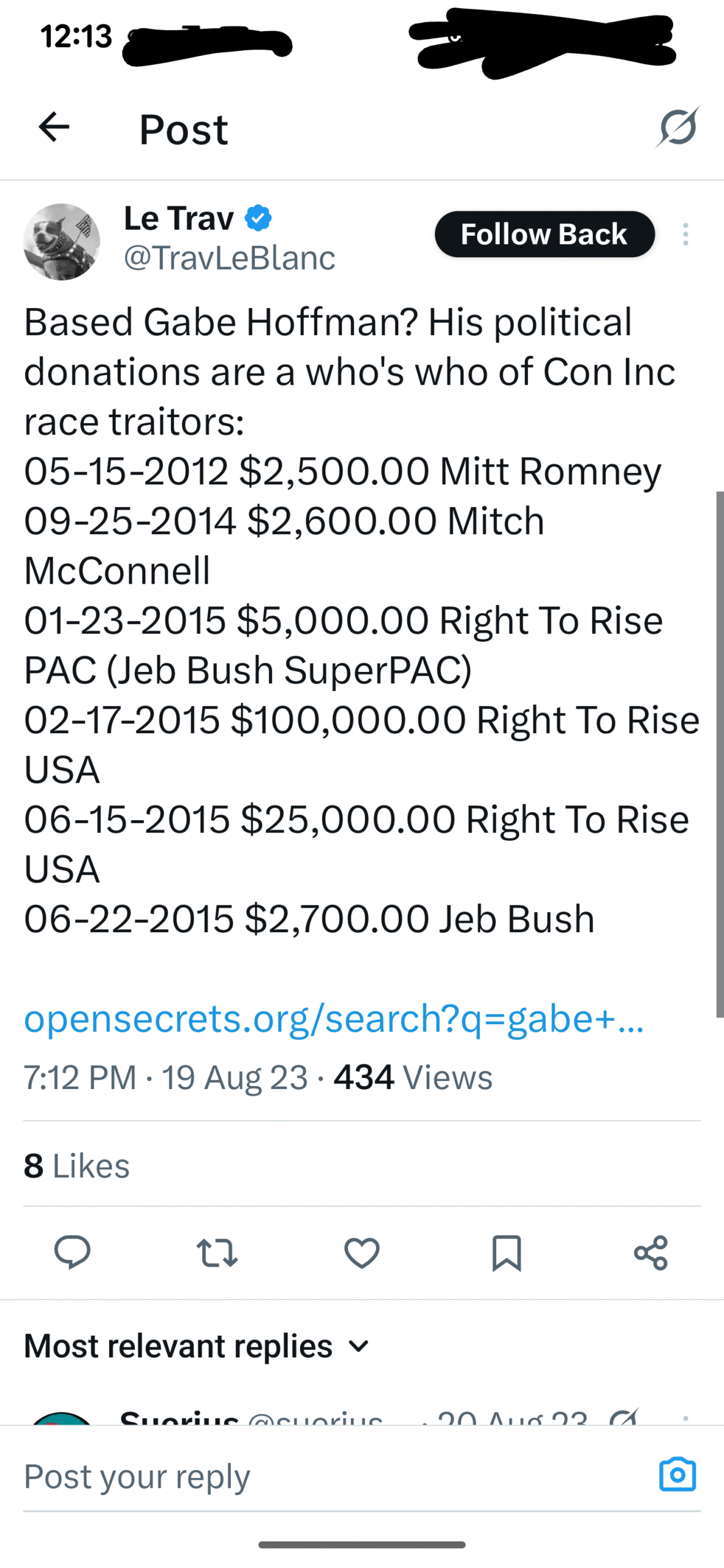Open Grok icon in the Post header
The height and width of the screenshot is (1568, 724).
pyautogui.click(x=677, y=127)
